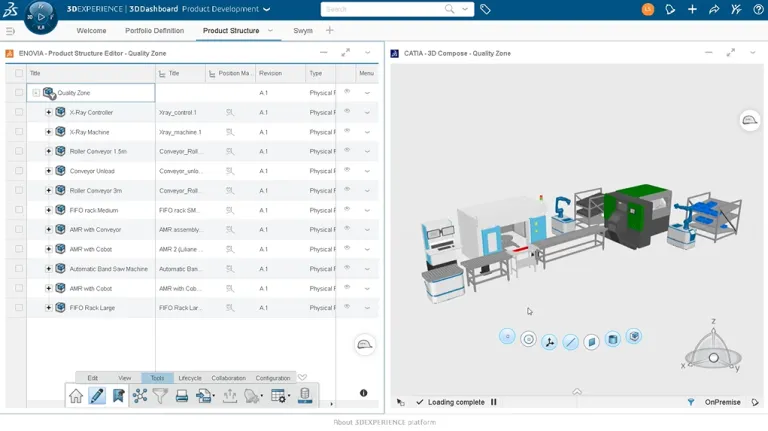The height and width of the screenshot is (431, 768).
Task: Click the filter funnel icon in toolbar
Action: coord(160,396)
